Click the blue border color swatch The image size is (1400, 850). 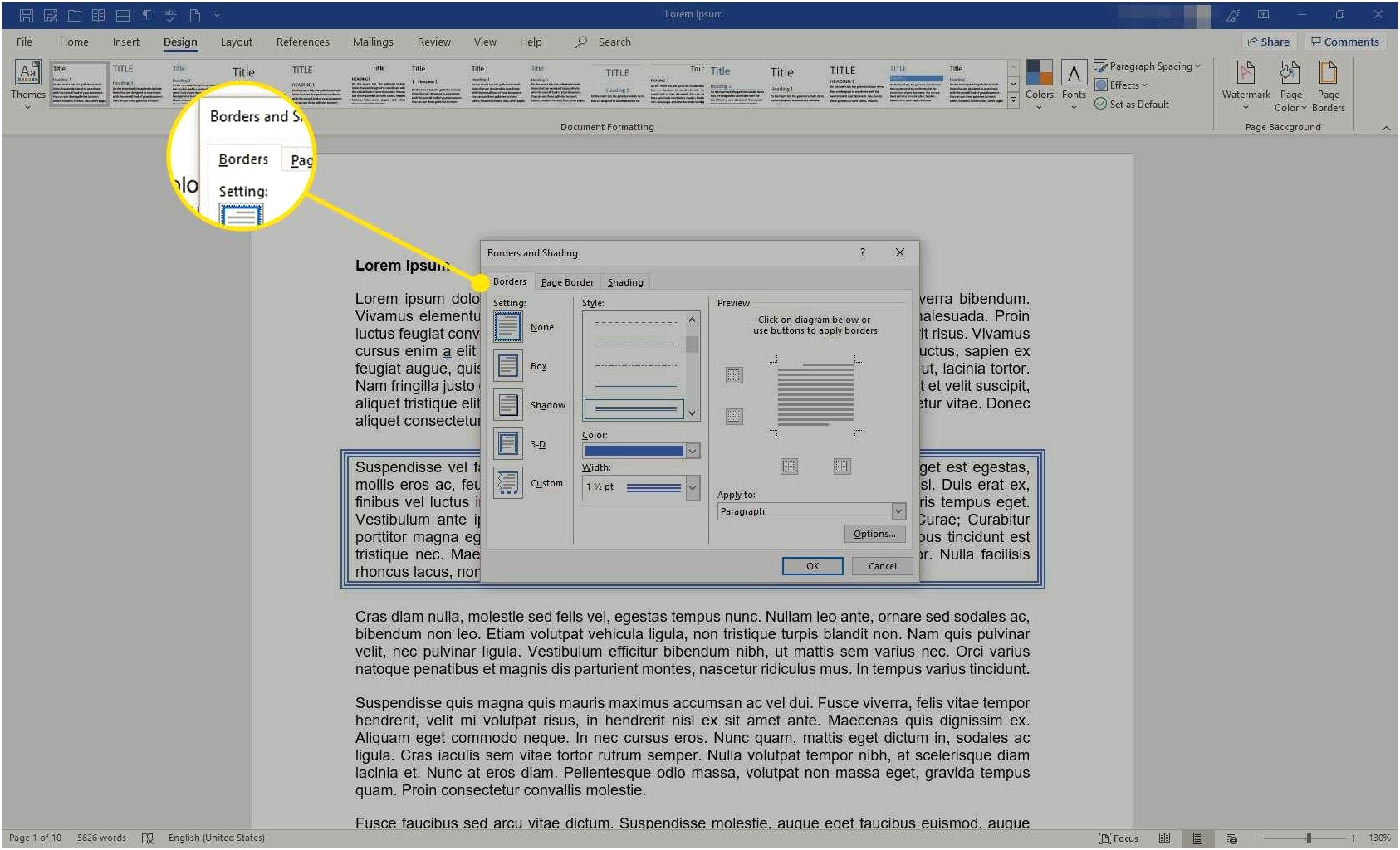(x=634, y=451)
